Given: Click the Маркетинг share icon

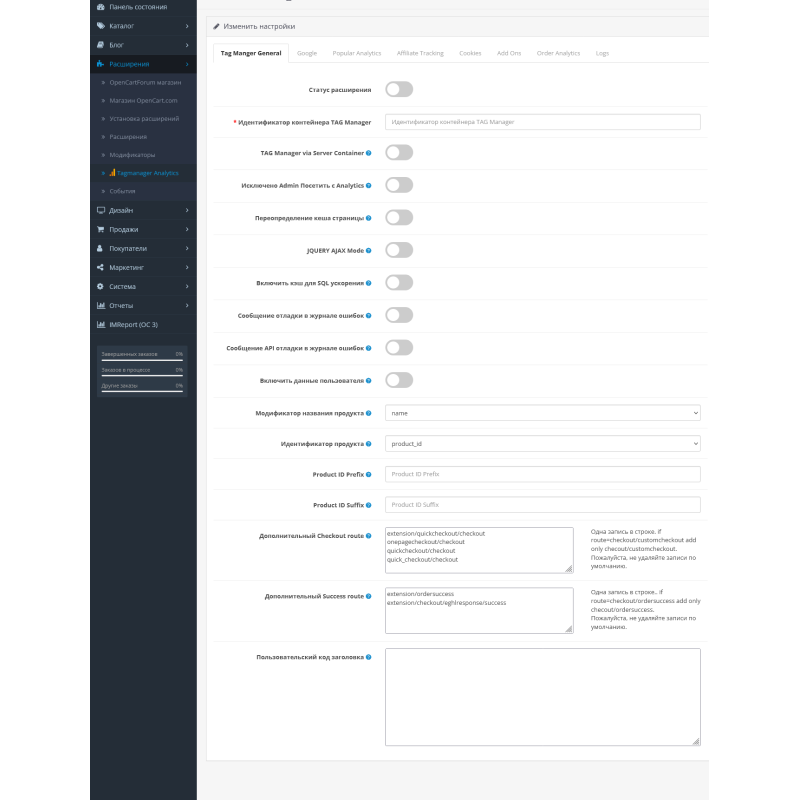Looking at the screenshot, I should pyautogui.click(x=101, y=267).
